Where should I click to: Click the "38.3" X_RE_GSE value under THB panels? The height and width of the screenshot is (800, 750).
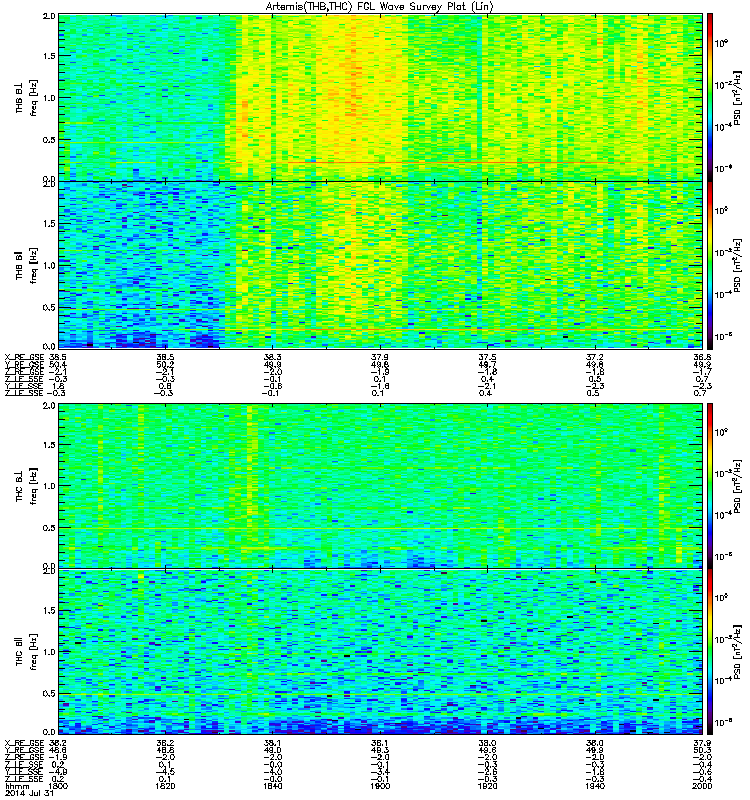point(272,357)
